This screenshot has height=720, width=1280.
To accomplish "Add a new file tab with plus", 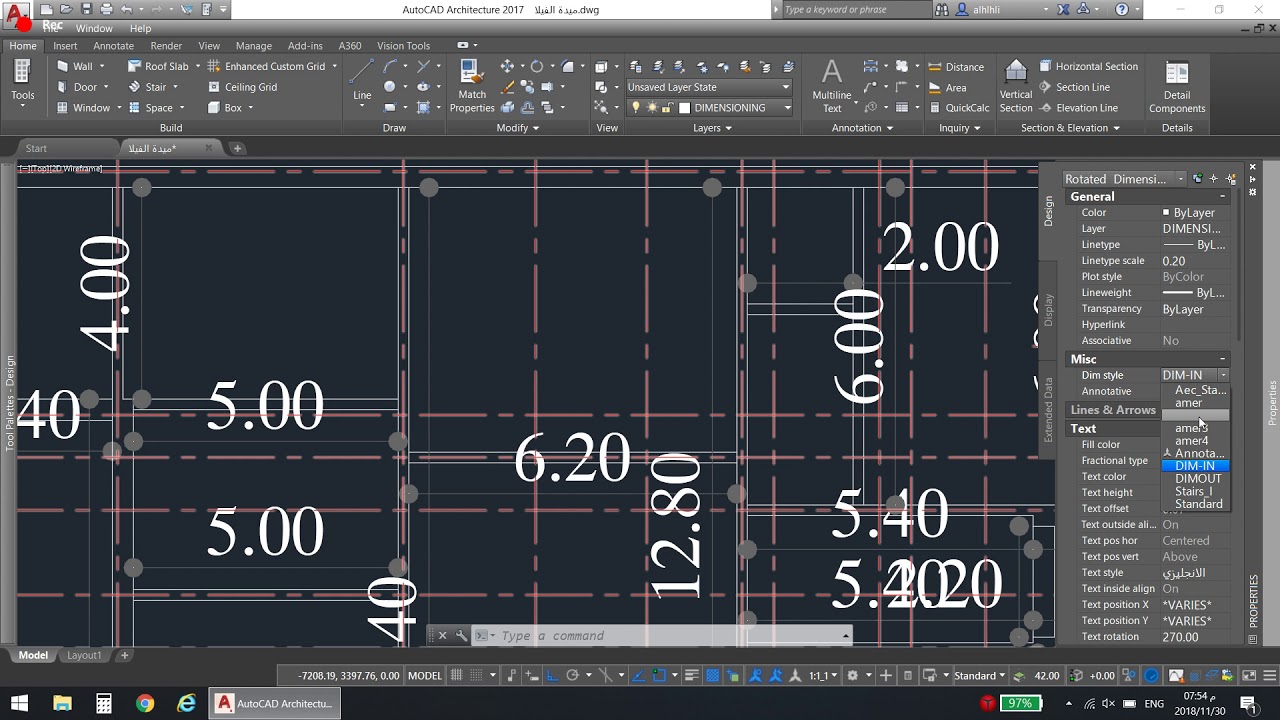I will click(x=237, y=148).
